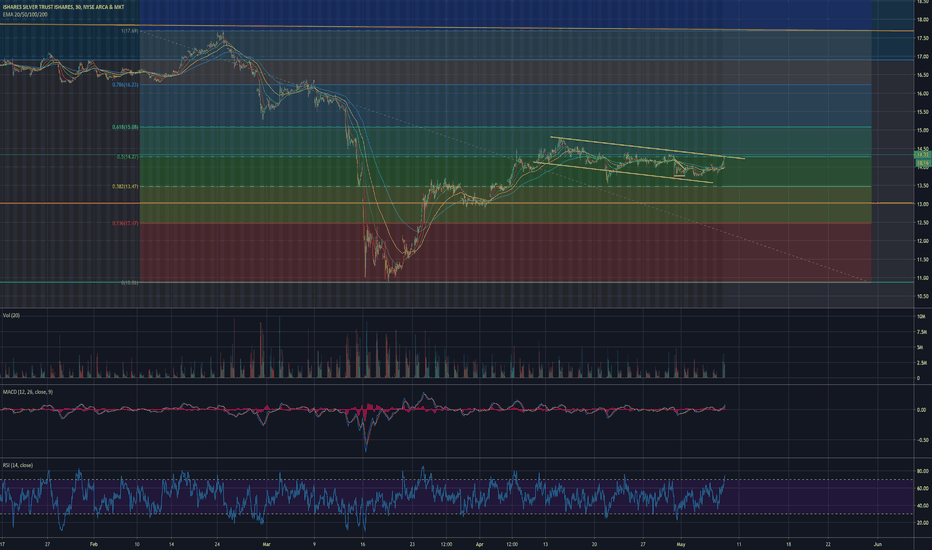Image resolution: width=932 pixels, height=550 pixels.
Task: Select the blue RSI line plot
Action: (x=363, y=498)
